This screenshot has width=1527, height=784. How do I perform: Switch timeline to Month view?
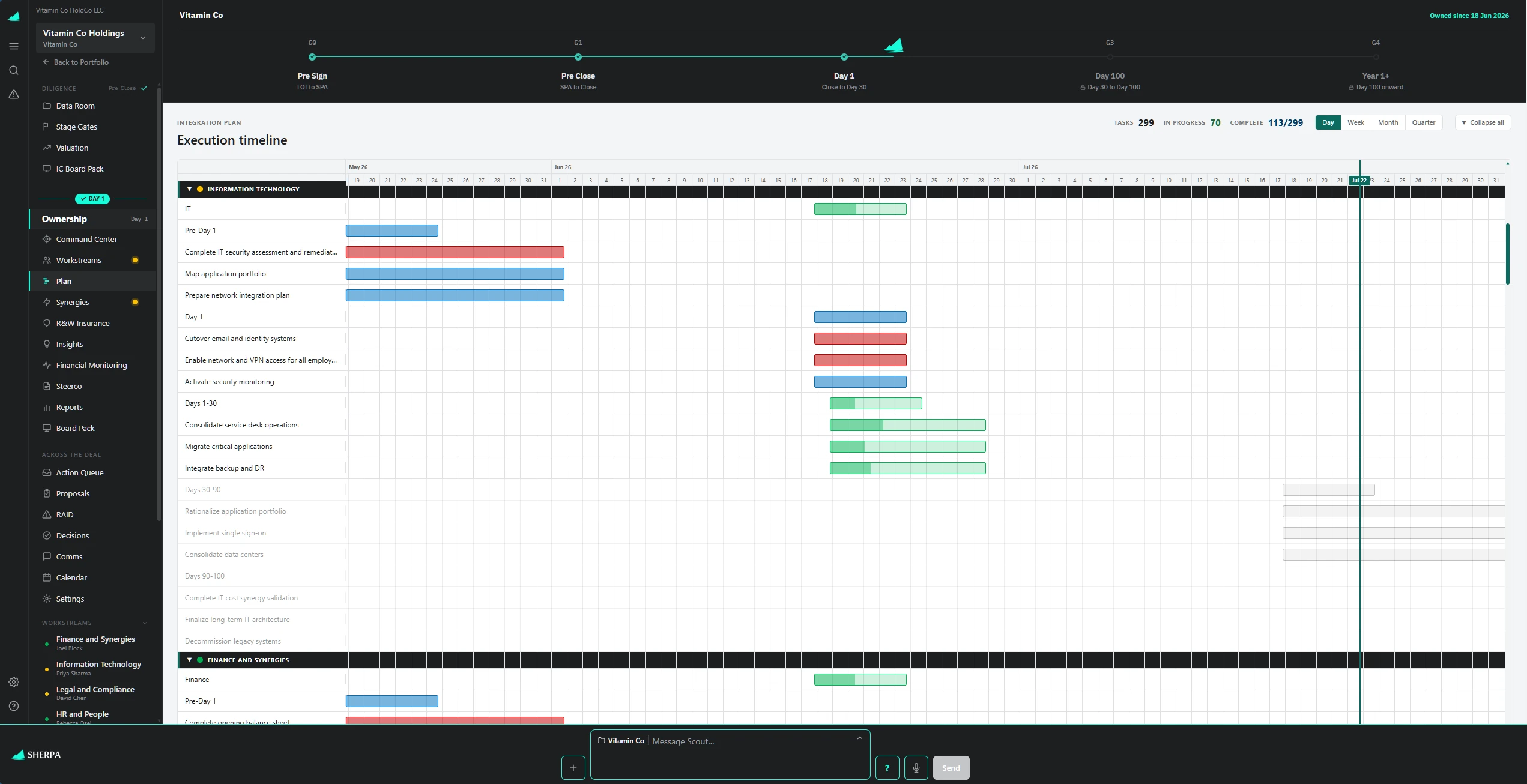[1388, 122]
